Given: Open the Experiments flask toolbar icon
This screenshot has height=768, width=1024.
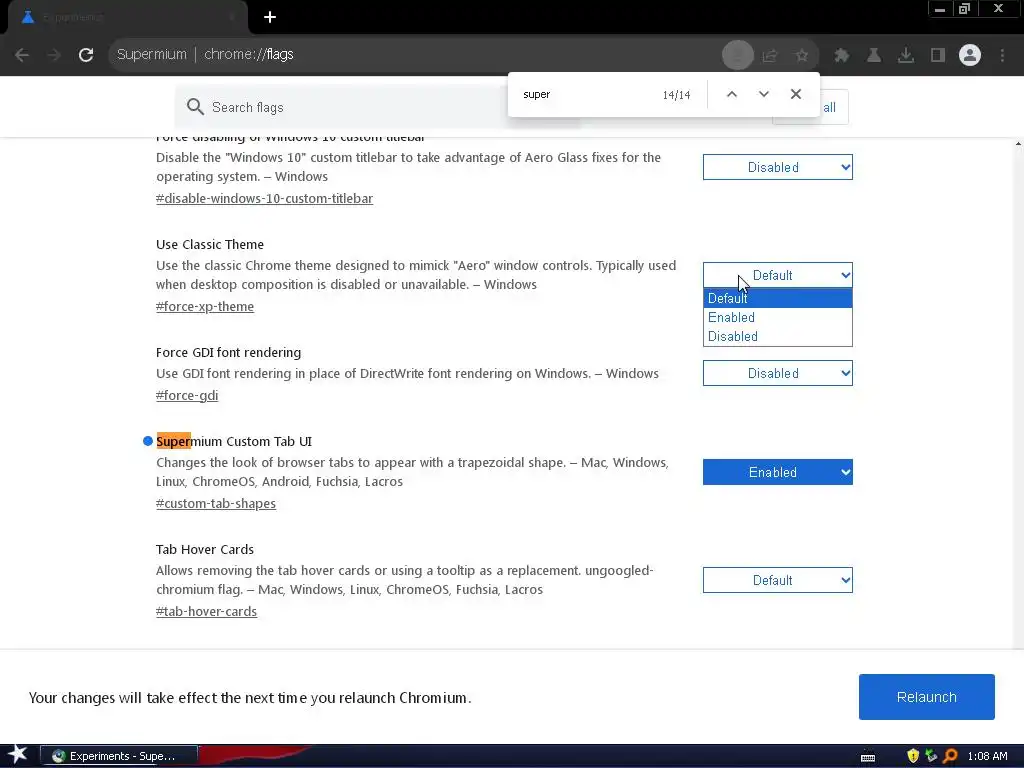Looking at the screenshot, I should coord(874,56).
